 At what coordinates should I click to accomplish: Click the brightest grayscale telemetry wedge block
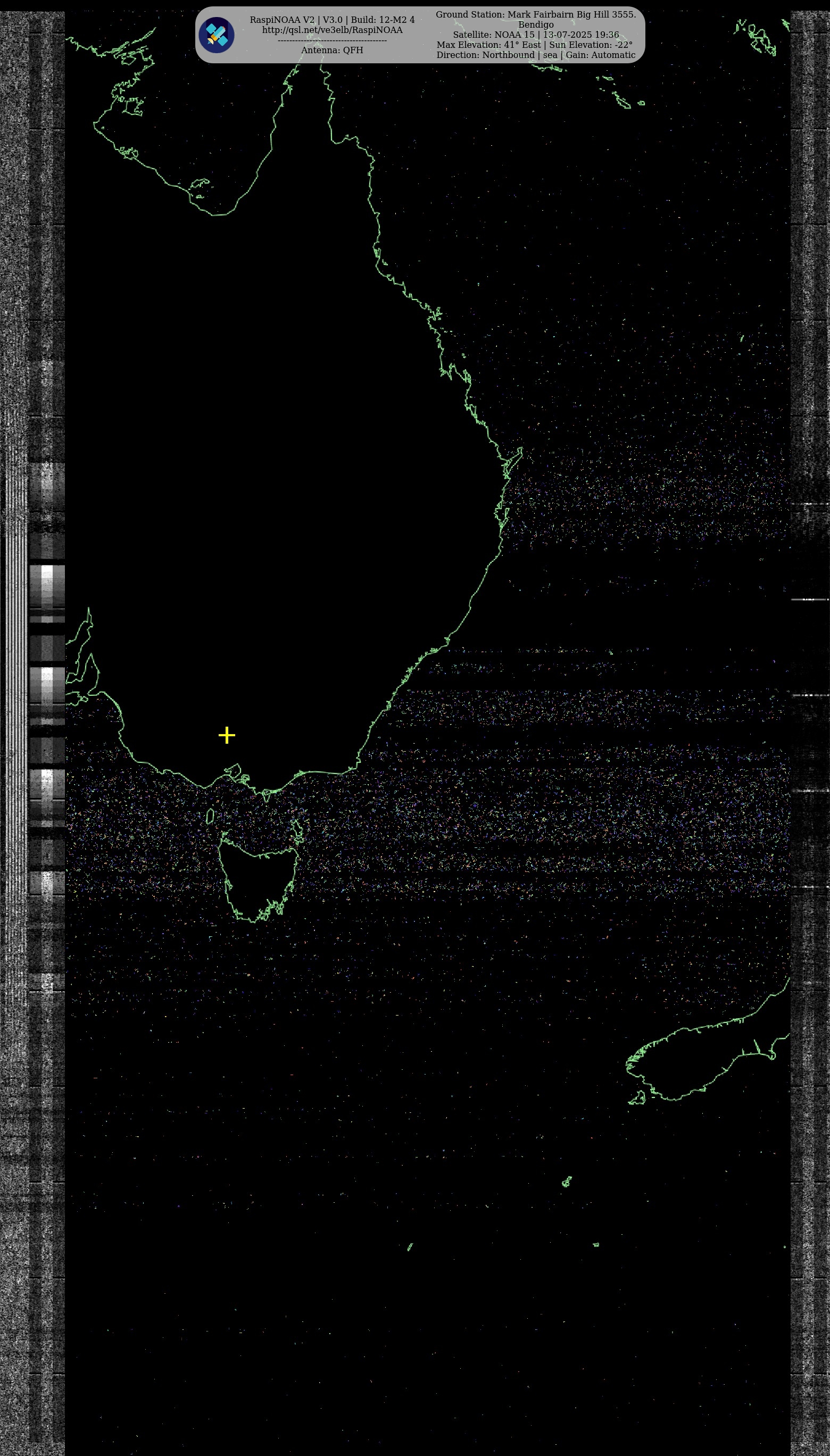tap(47, 575)
